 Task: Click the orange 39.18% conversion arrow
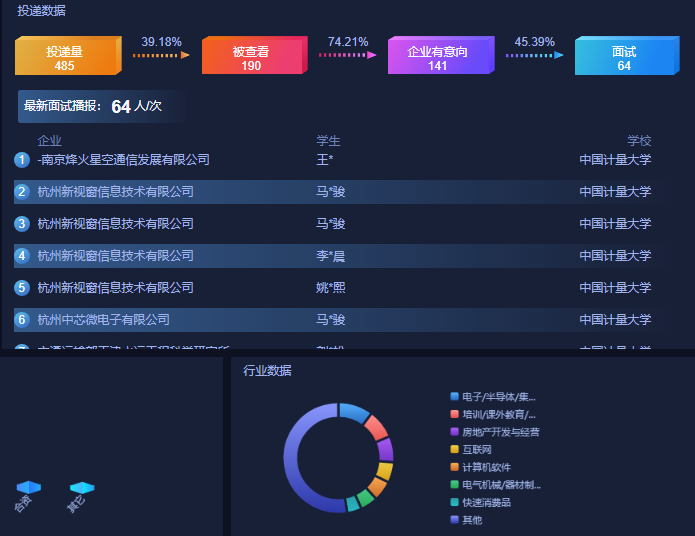161,56
